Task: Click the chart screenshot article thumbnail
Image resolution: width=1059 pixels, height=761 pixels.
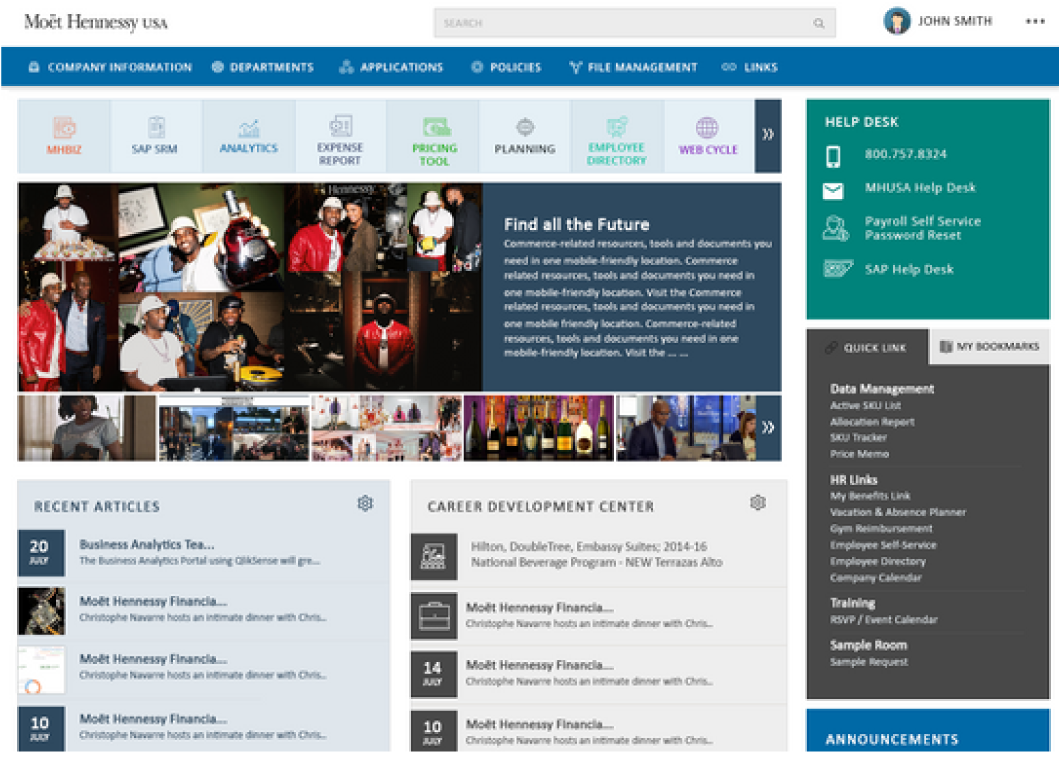Action: coord(41,670)
